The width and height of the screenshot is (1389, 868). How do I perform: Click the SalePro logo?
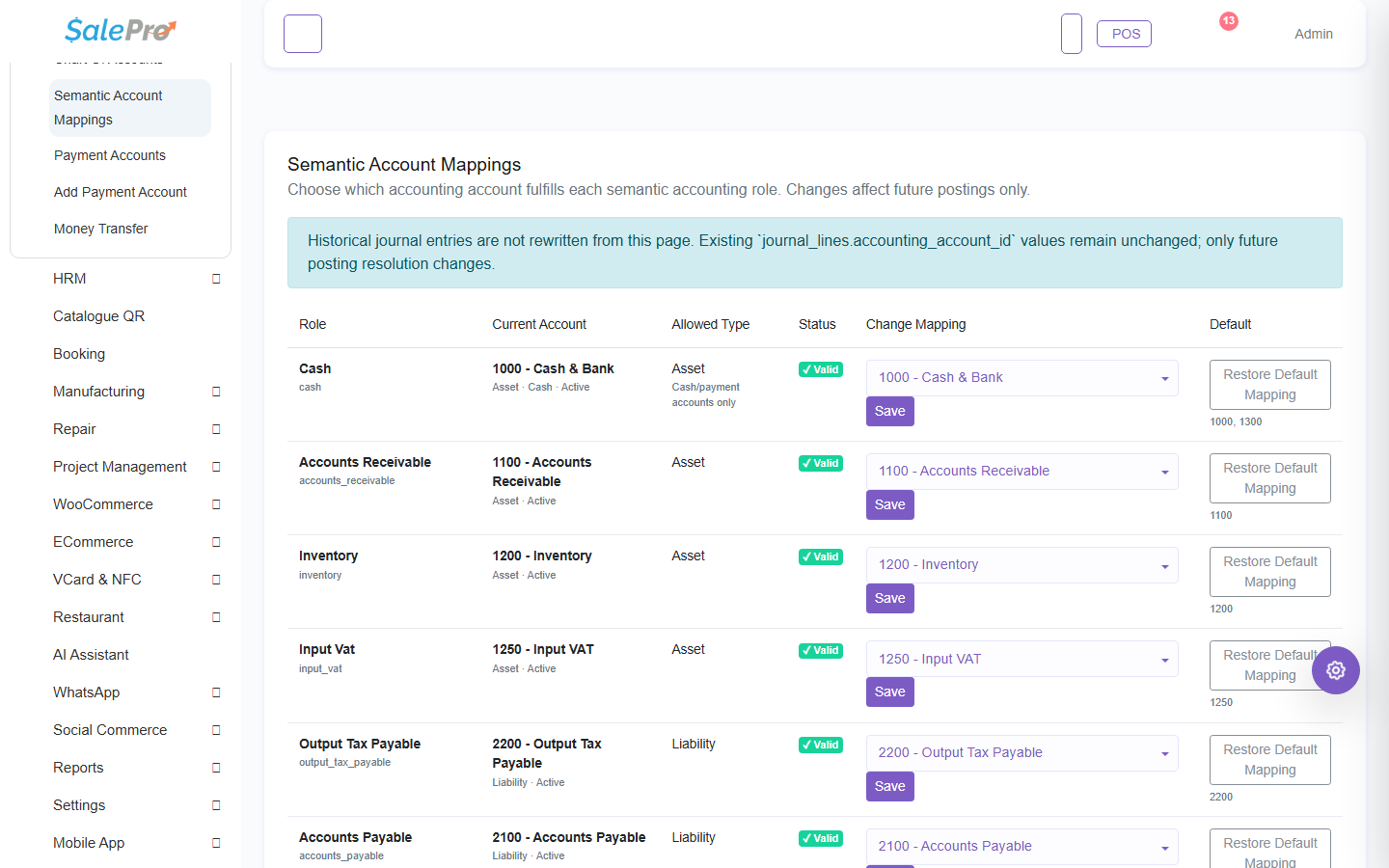click(x=121, y=30)
